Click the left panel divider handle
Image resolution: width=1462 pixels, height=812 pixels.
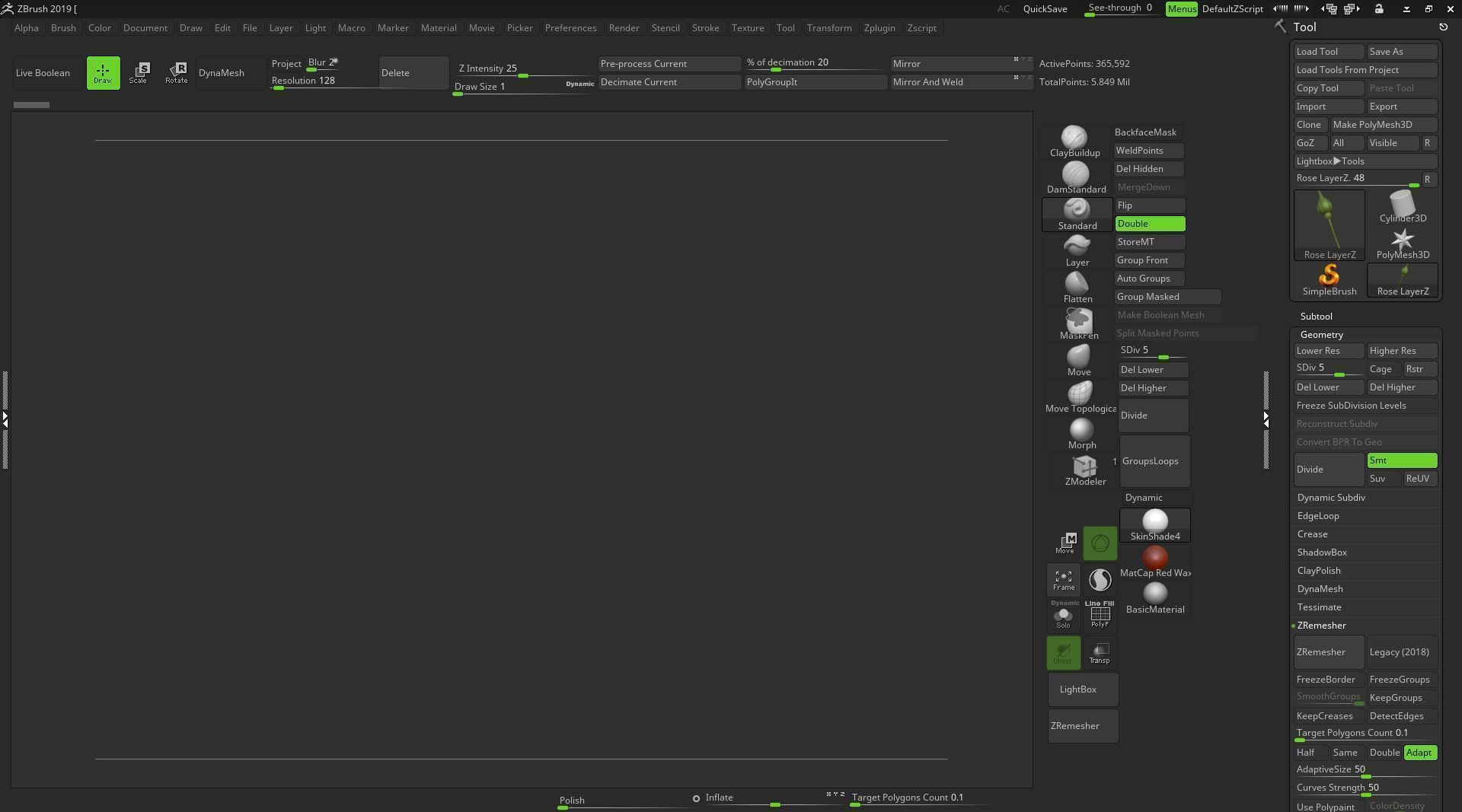point(5,419)
